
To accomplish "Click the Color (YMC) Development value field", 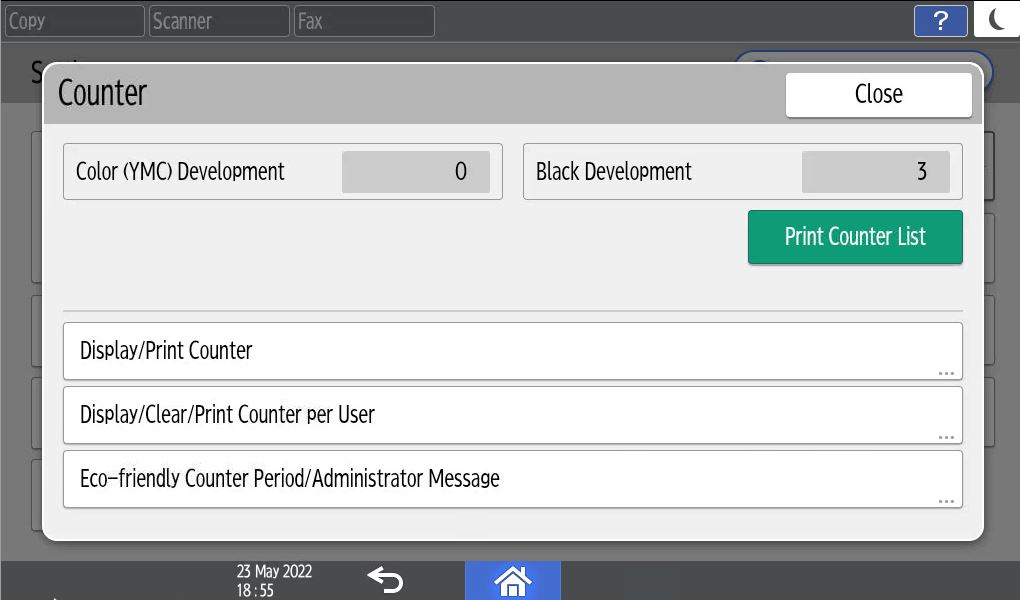I will 415,172.
